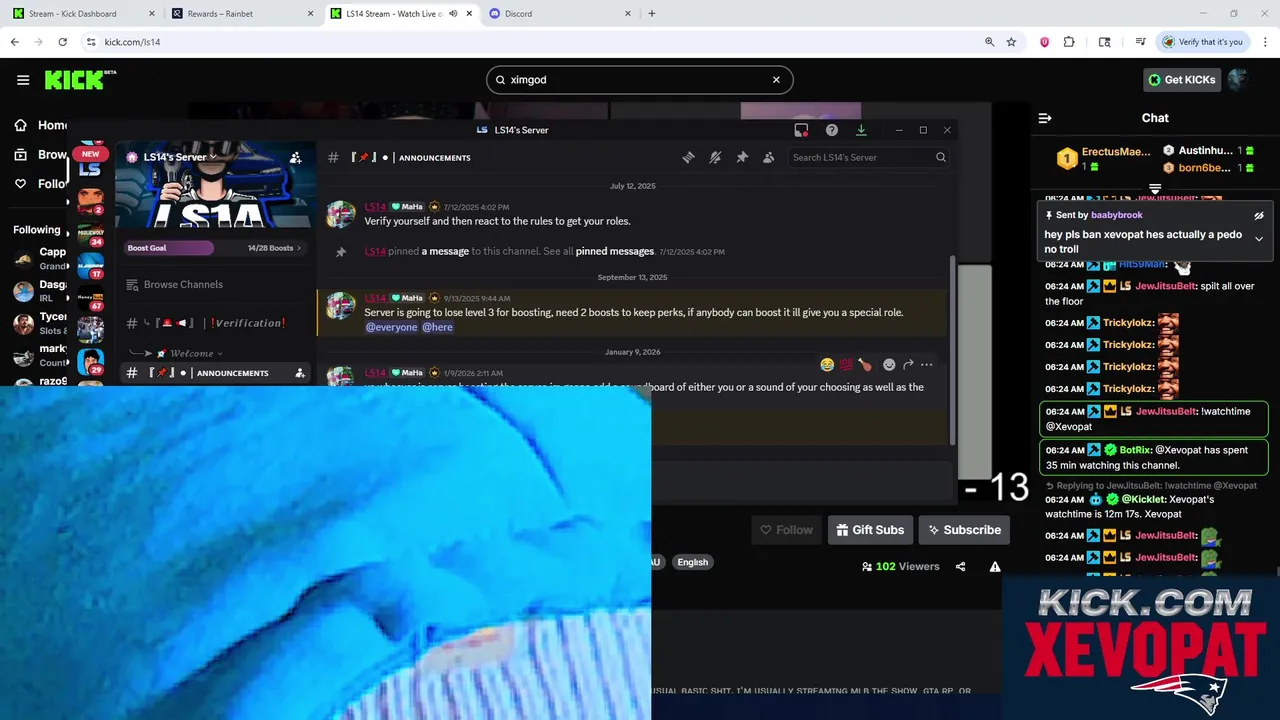Bookmark page with star icon
Image resolution: width=1280 pixels, height=720 pixels.
1011,42
